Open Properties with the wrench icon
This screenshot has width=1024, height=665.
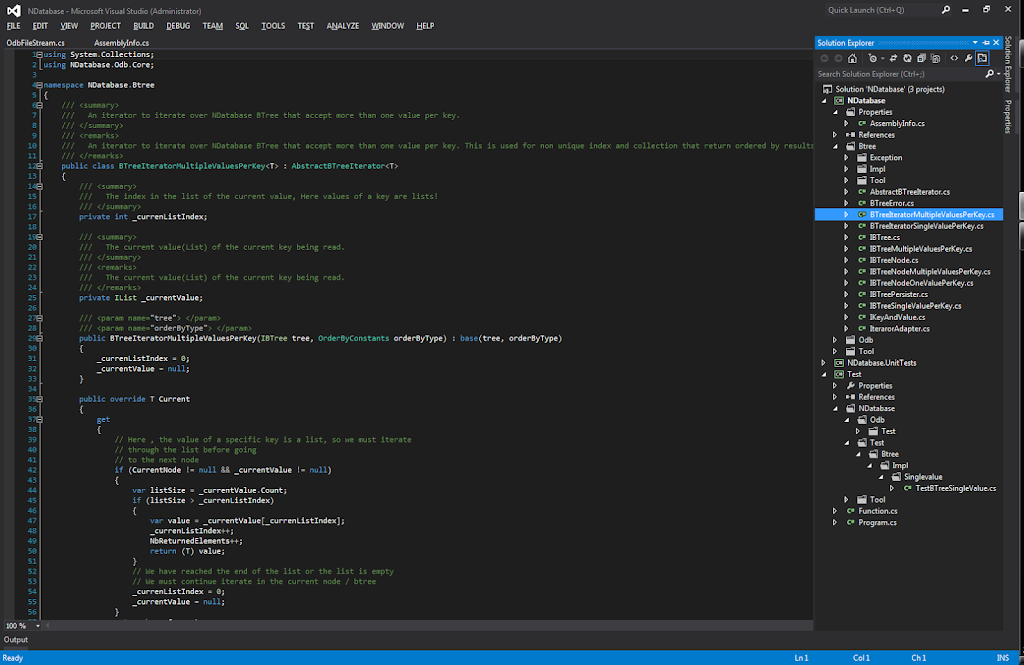(968, 58)
